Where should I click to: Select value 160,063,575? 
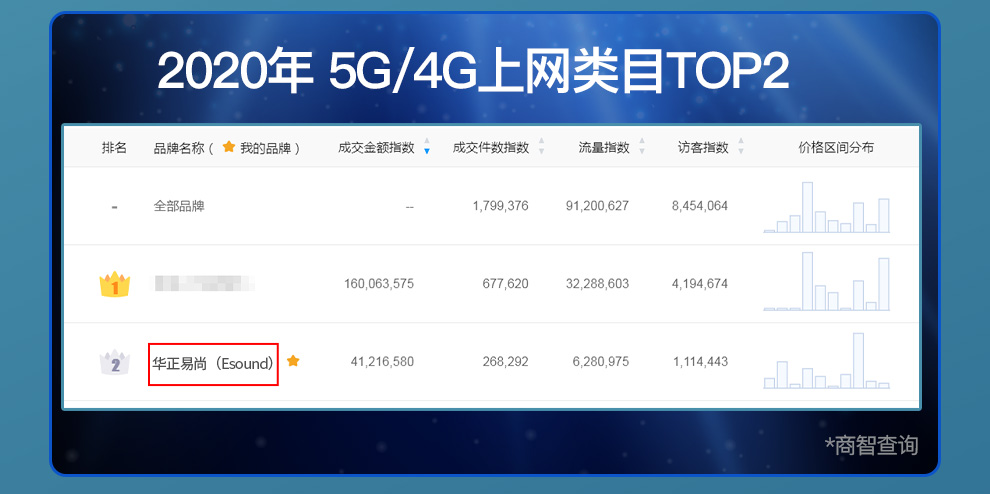click(379, 284)
